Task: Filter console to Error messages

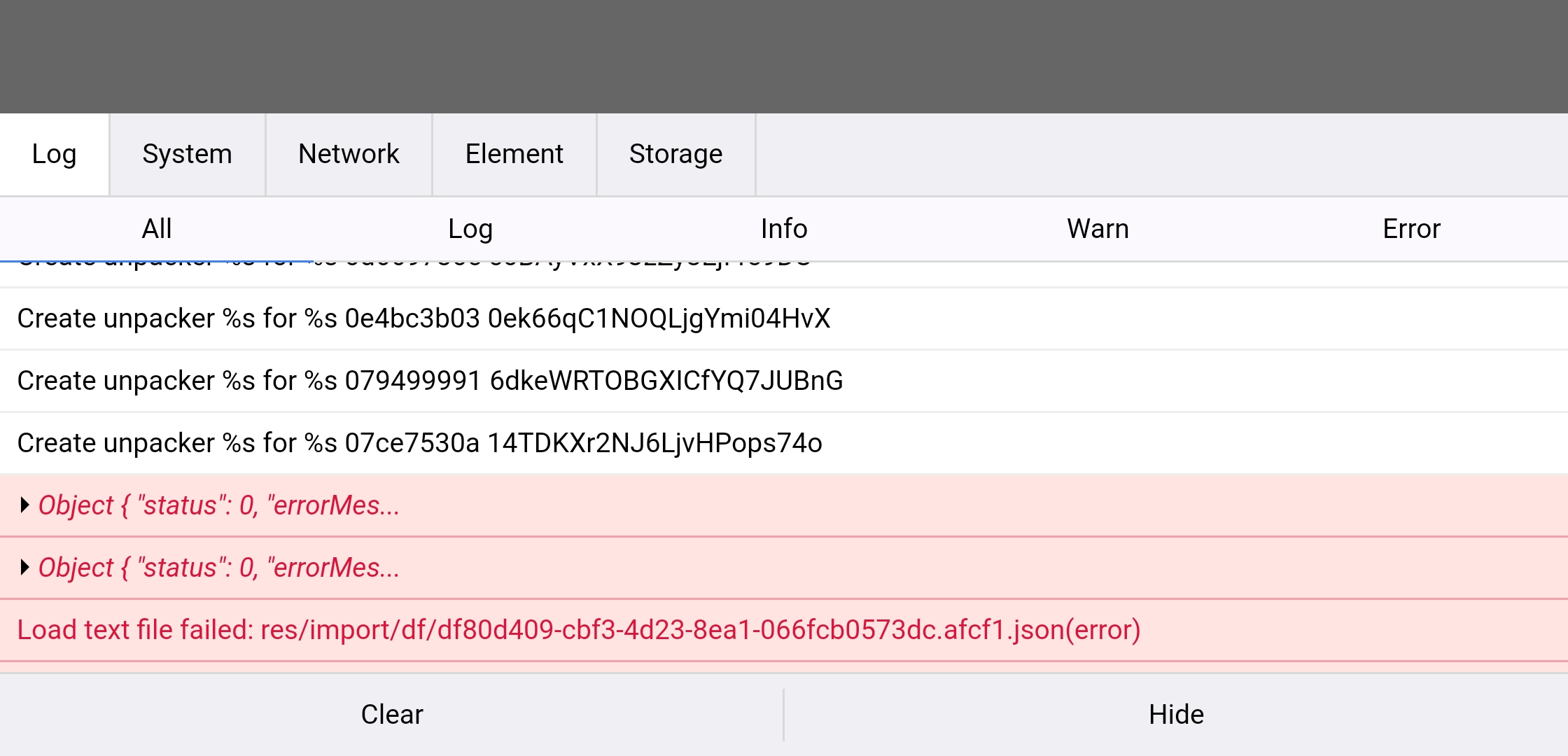Action: pos(1411,229)
